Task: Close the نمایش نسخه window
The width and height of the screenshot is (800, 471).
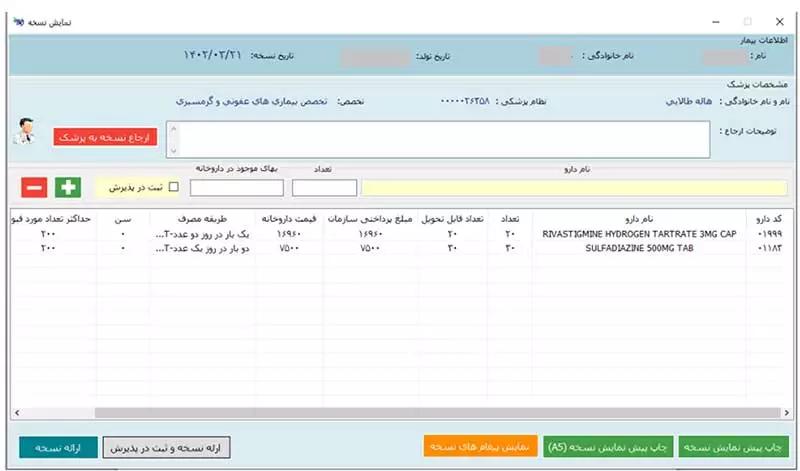Action: (x=780, y=21)
